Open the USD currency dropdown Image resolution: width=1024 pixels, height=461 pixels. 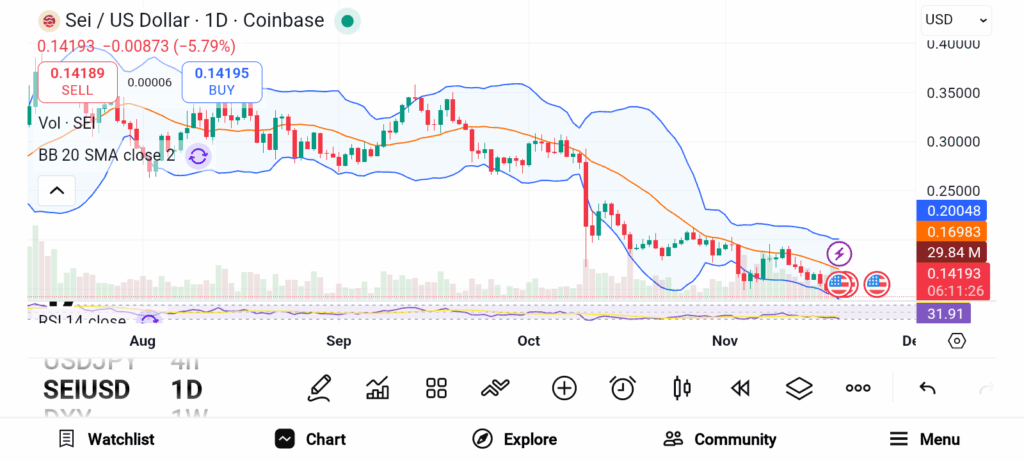(955, 19)
